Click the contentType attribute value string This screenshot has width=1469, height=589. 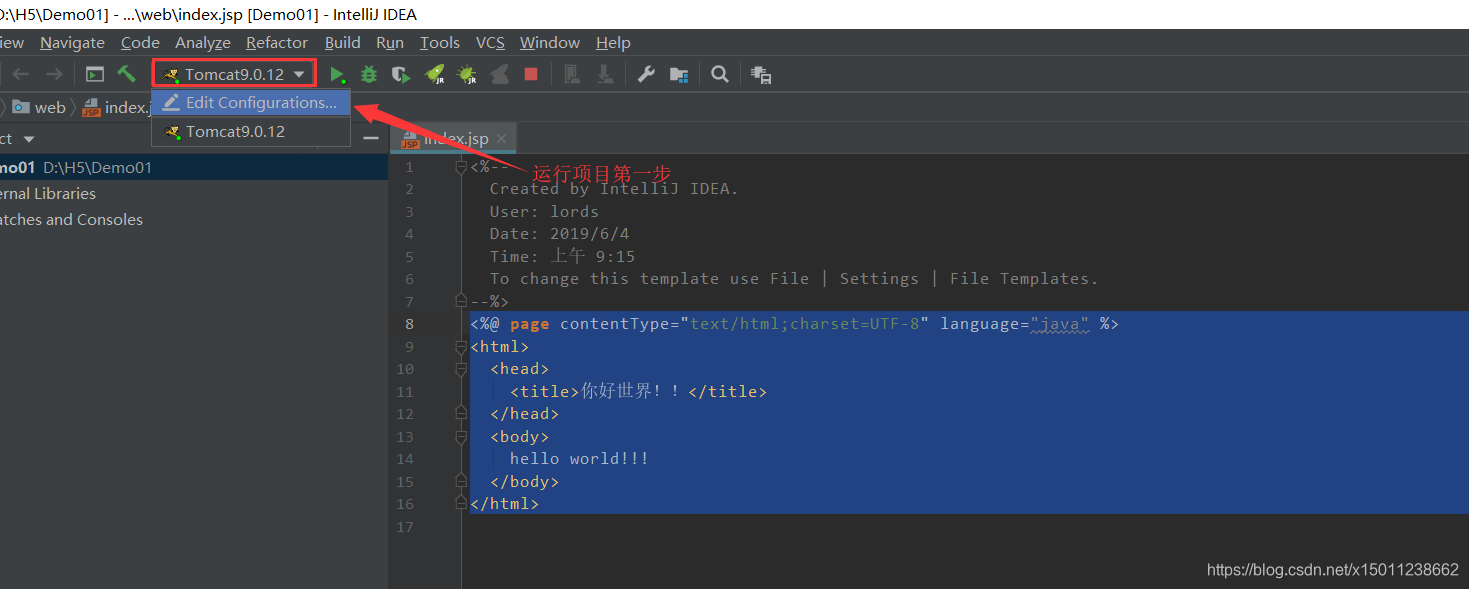coord(804,324)
